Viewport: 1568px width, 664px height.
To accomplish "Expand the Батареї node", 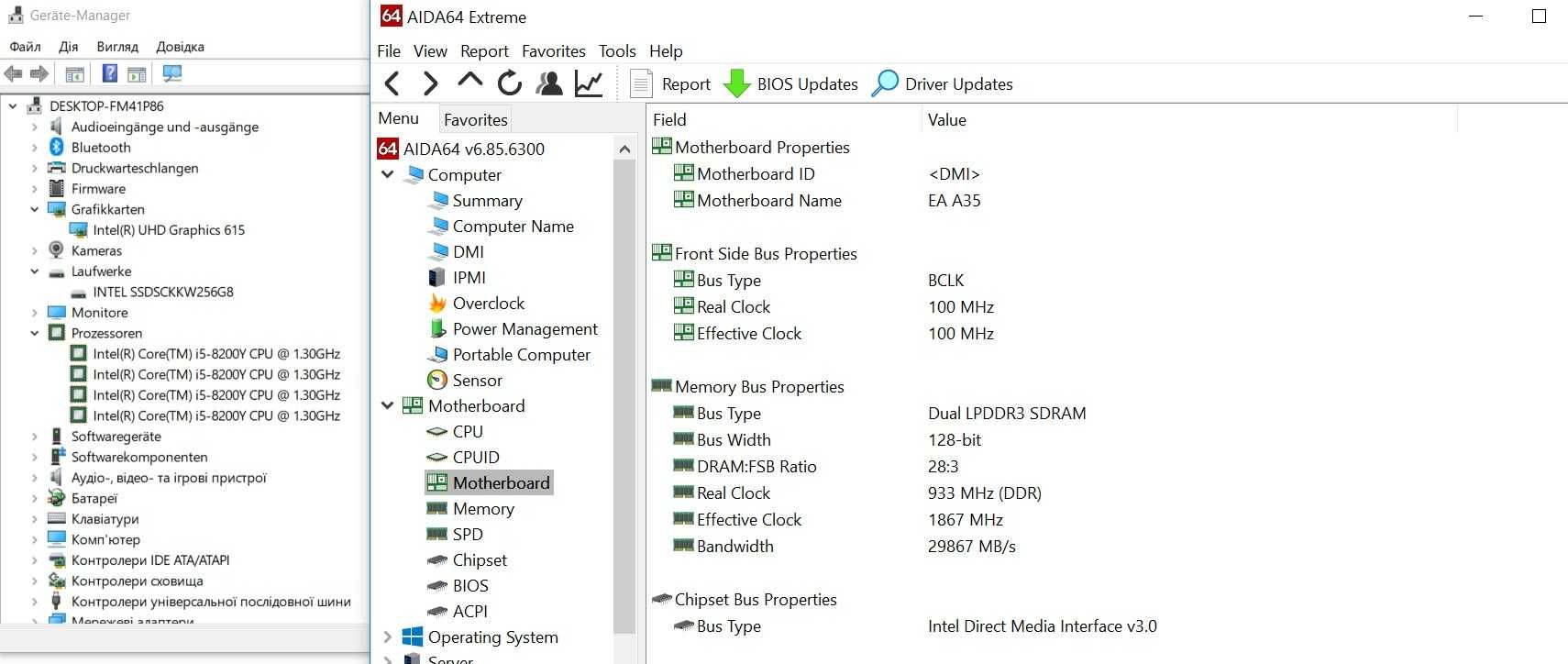I will pos(35,498).
